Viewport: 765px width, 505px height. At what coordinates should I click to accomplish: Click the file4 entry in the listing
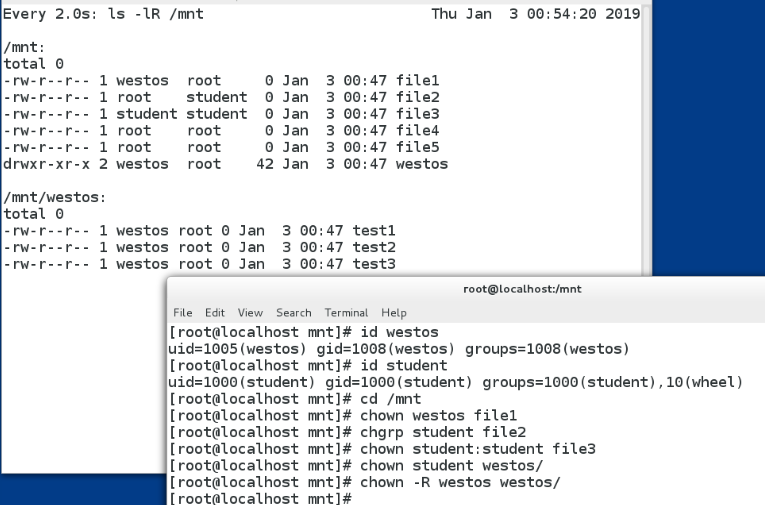pos(417,130)
